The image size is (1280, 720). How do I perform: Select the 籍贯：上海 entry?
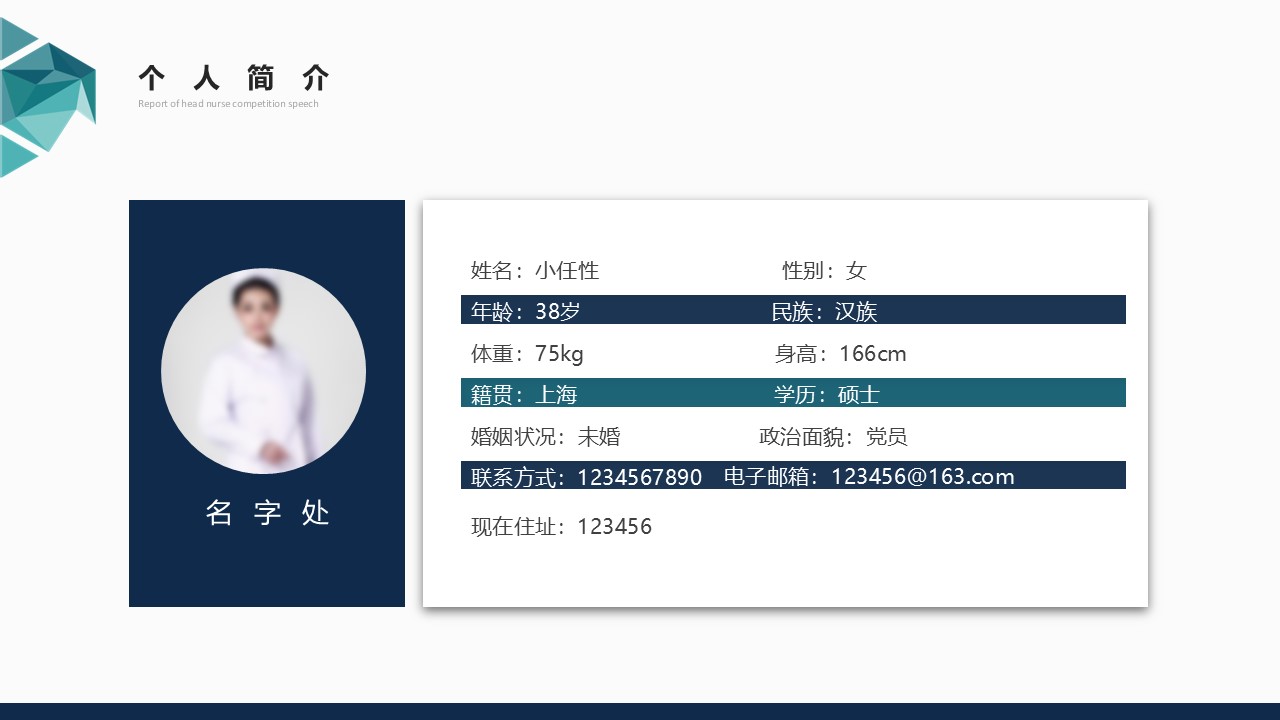point(524,394)
